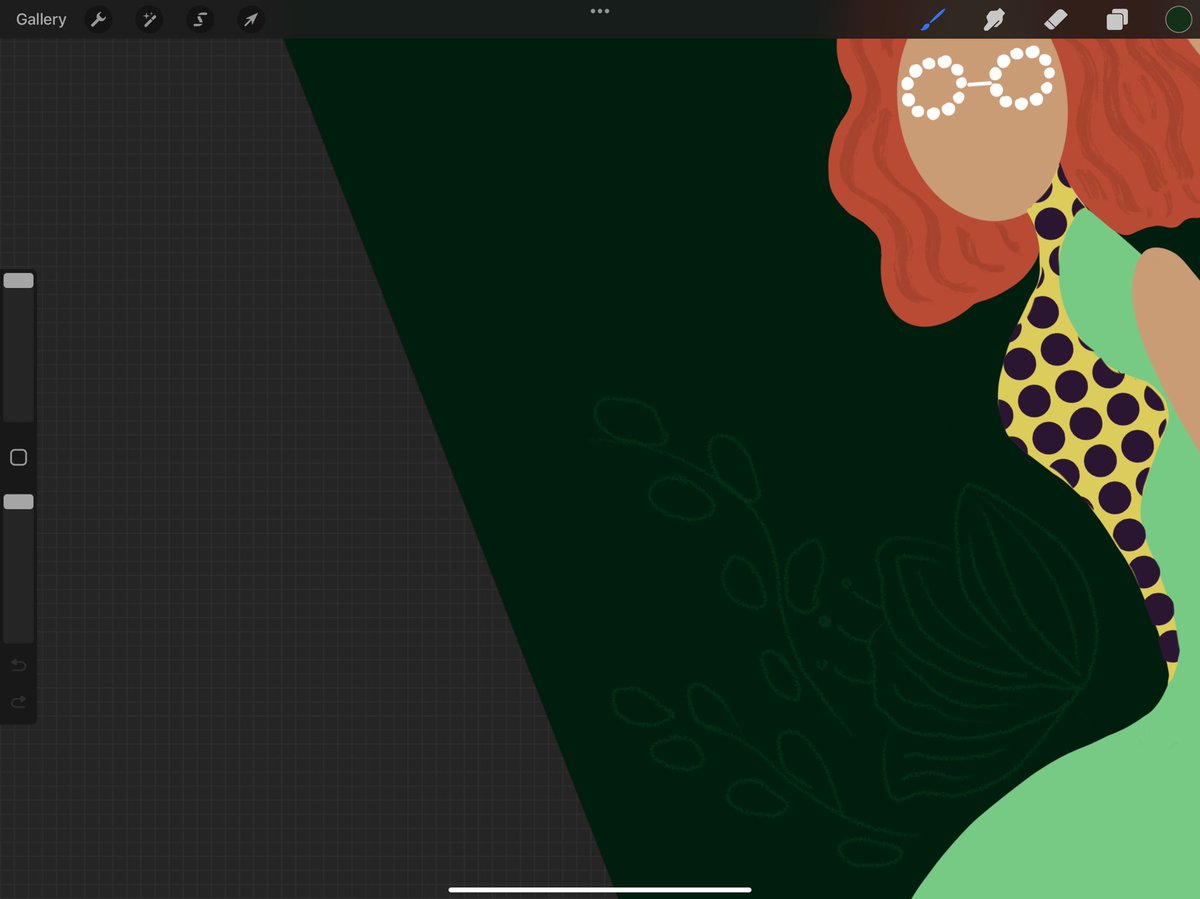Activate the Transform arrow tool
This screenshot has height=899, width=1200.
(251, 19)
